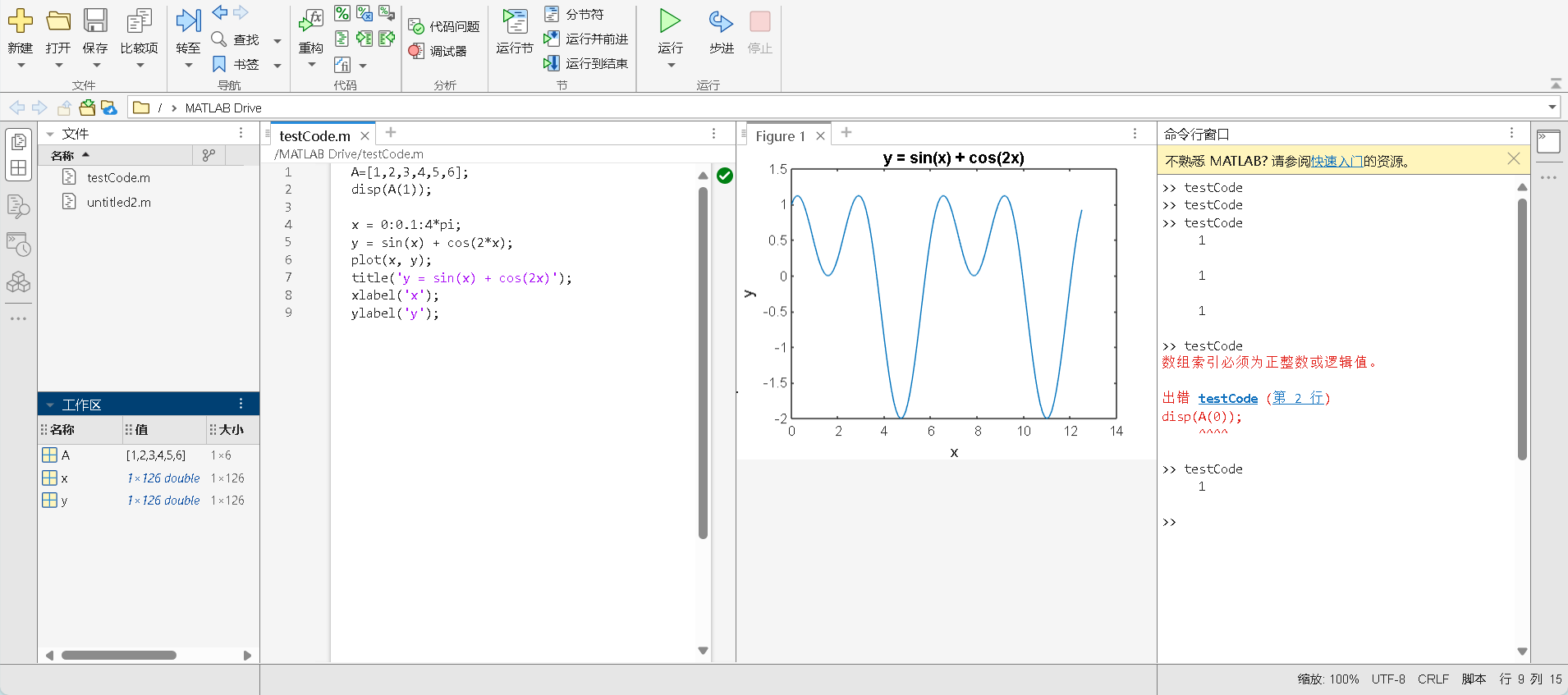Click the source control column icon
The height and width of the screenshot is (695, 1568).
(x=209, y=155)
